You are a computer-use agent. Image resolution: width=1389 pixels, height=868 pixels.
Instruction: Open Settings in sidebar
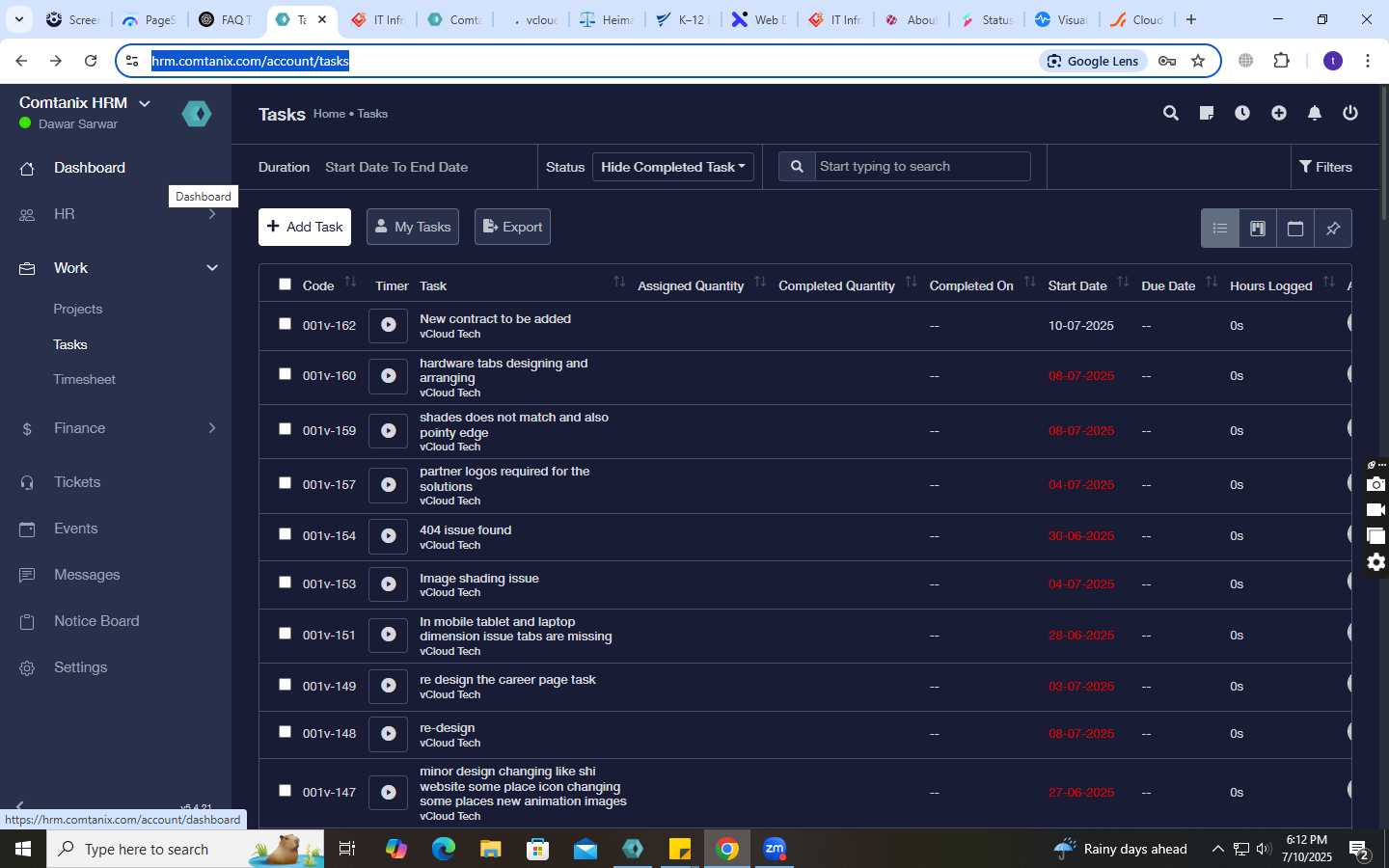(81, 667)
